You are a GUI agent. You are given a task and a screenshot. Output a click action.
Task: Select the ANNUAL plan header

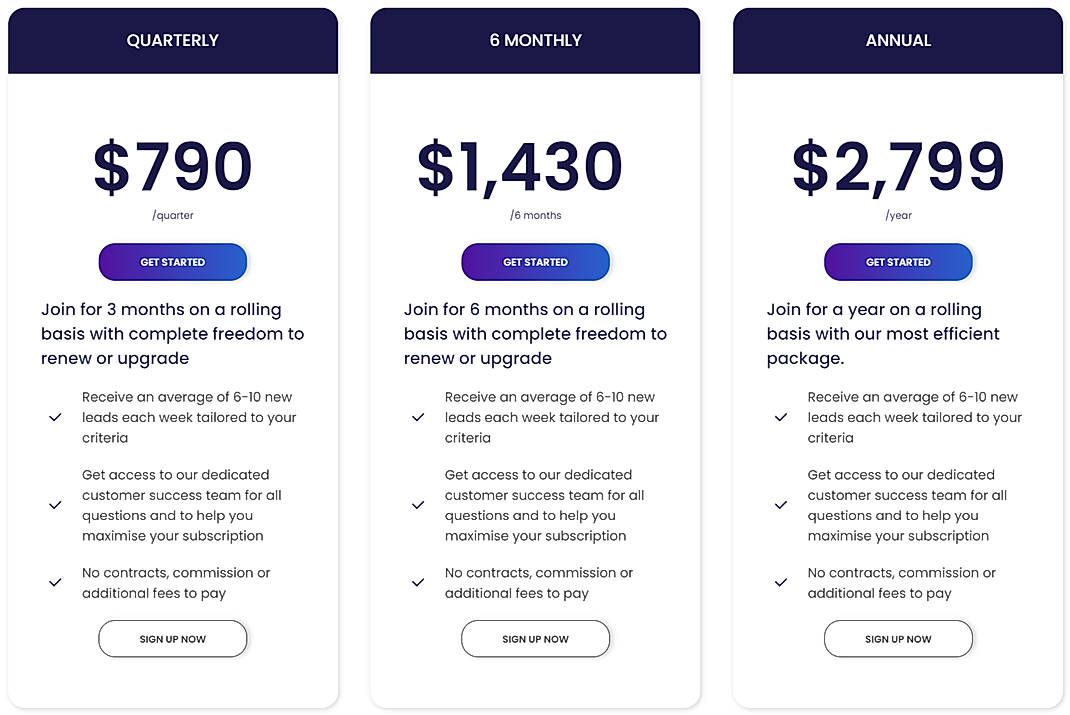click(x=897, y=40)
